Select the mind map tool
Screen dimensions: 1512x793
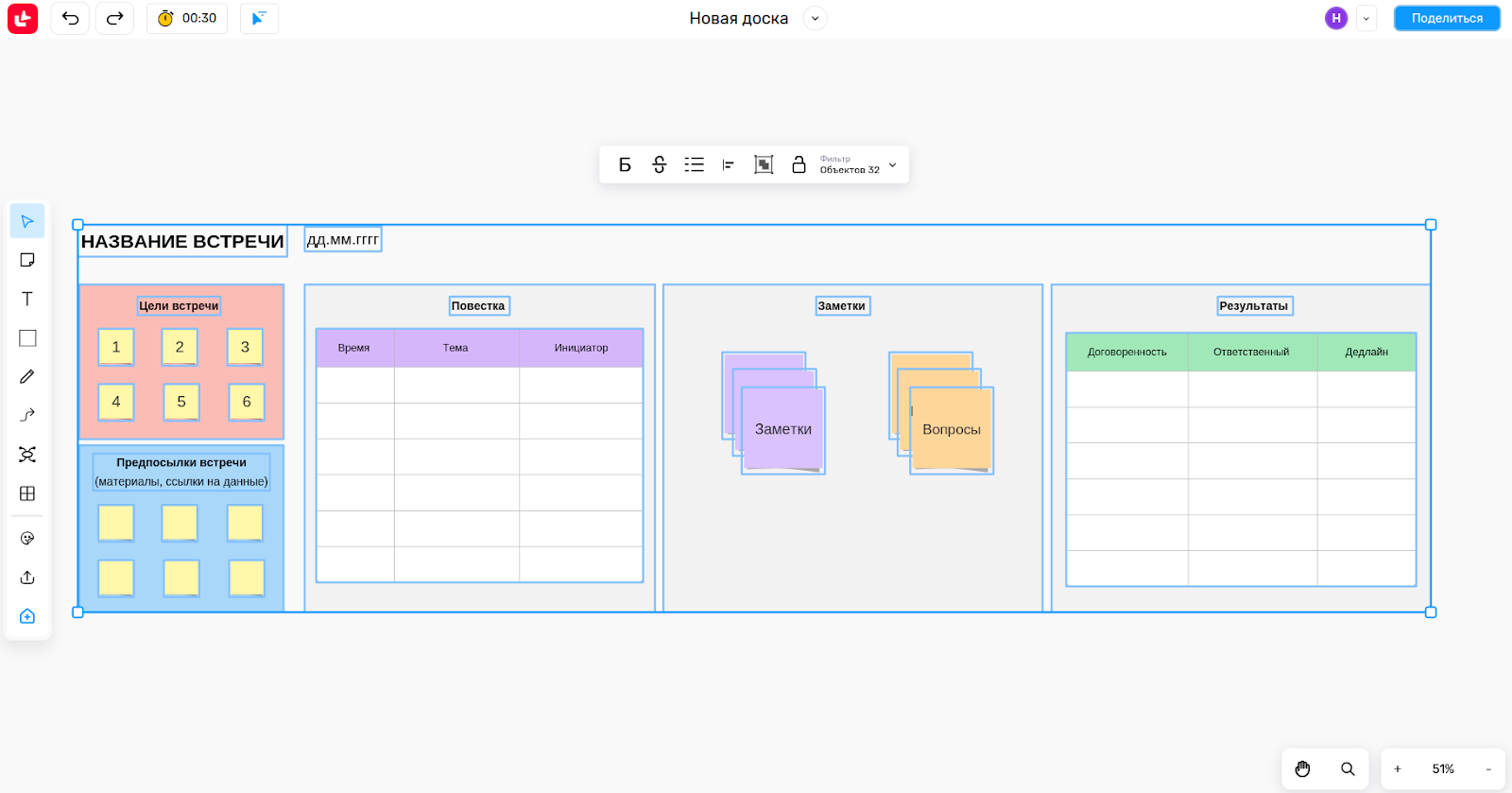click(x=27, y=455)
